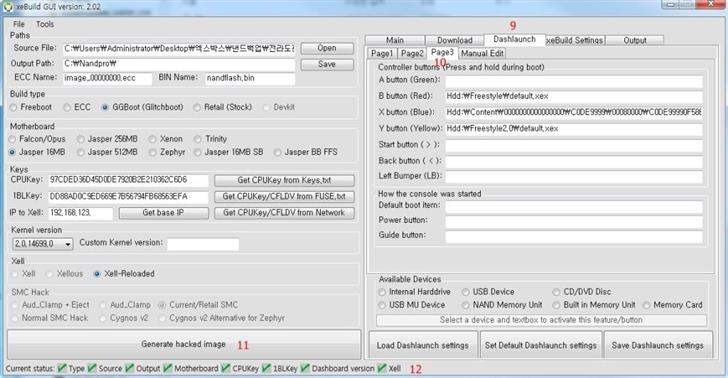Click Set Default Dashlaunch settings button
The width and height of the screenshot is (728, 378).
(541, 345)
